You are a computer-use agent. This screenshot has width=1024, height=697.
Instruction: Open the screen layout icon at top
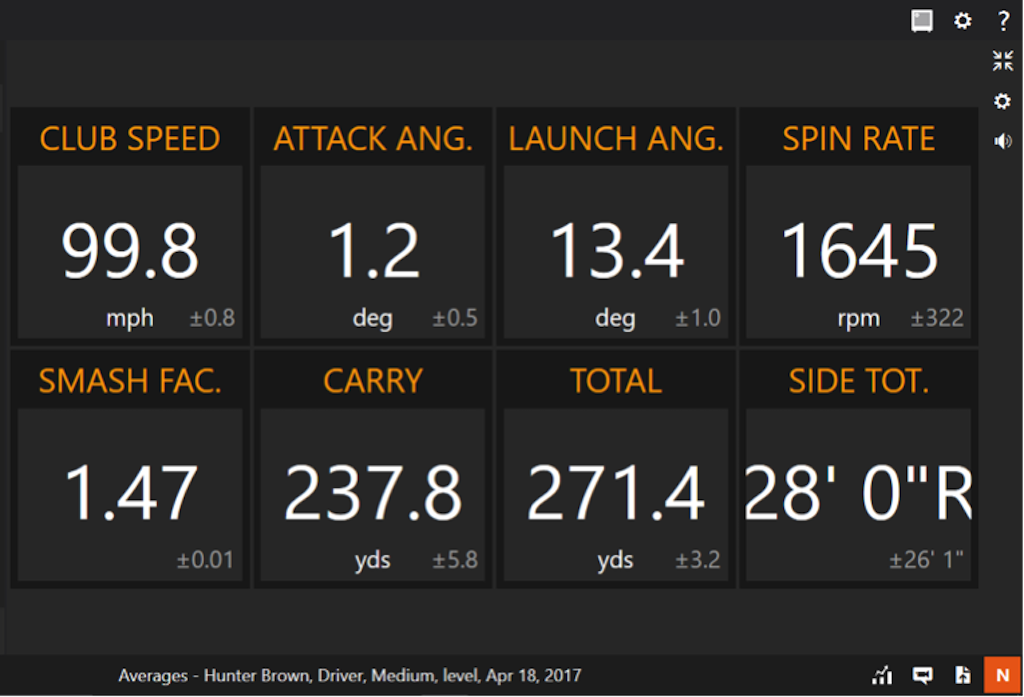921,20
